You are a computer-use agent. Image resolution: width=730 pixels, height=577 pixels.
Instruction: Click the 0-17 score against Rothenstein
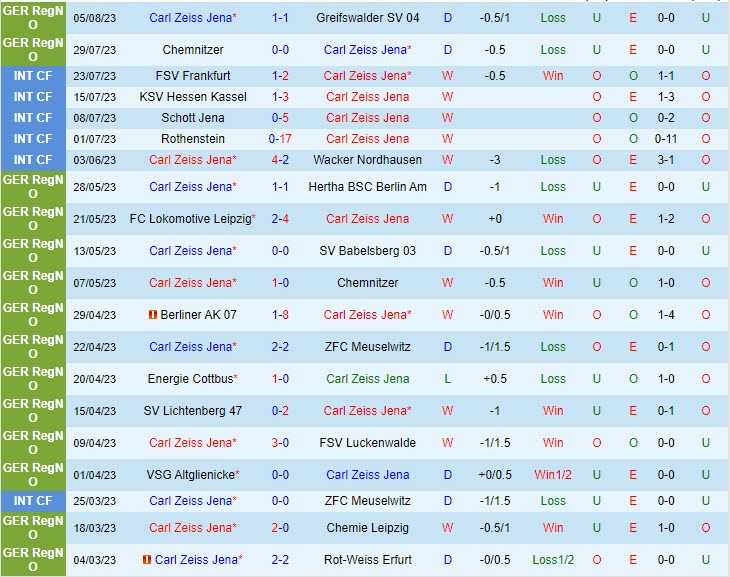pyautogui.click(x=281, y=139)
